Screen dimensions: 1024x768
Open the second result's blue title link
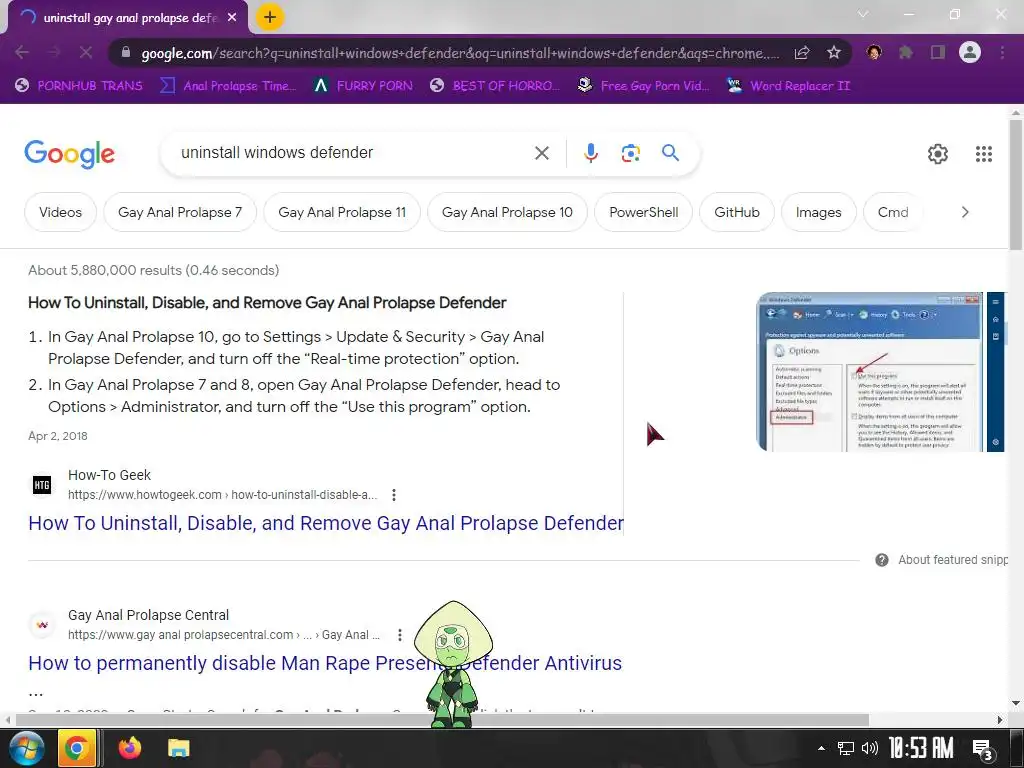(325, 663)
